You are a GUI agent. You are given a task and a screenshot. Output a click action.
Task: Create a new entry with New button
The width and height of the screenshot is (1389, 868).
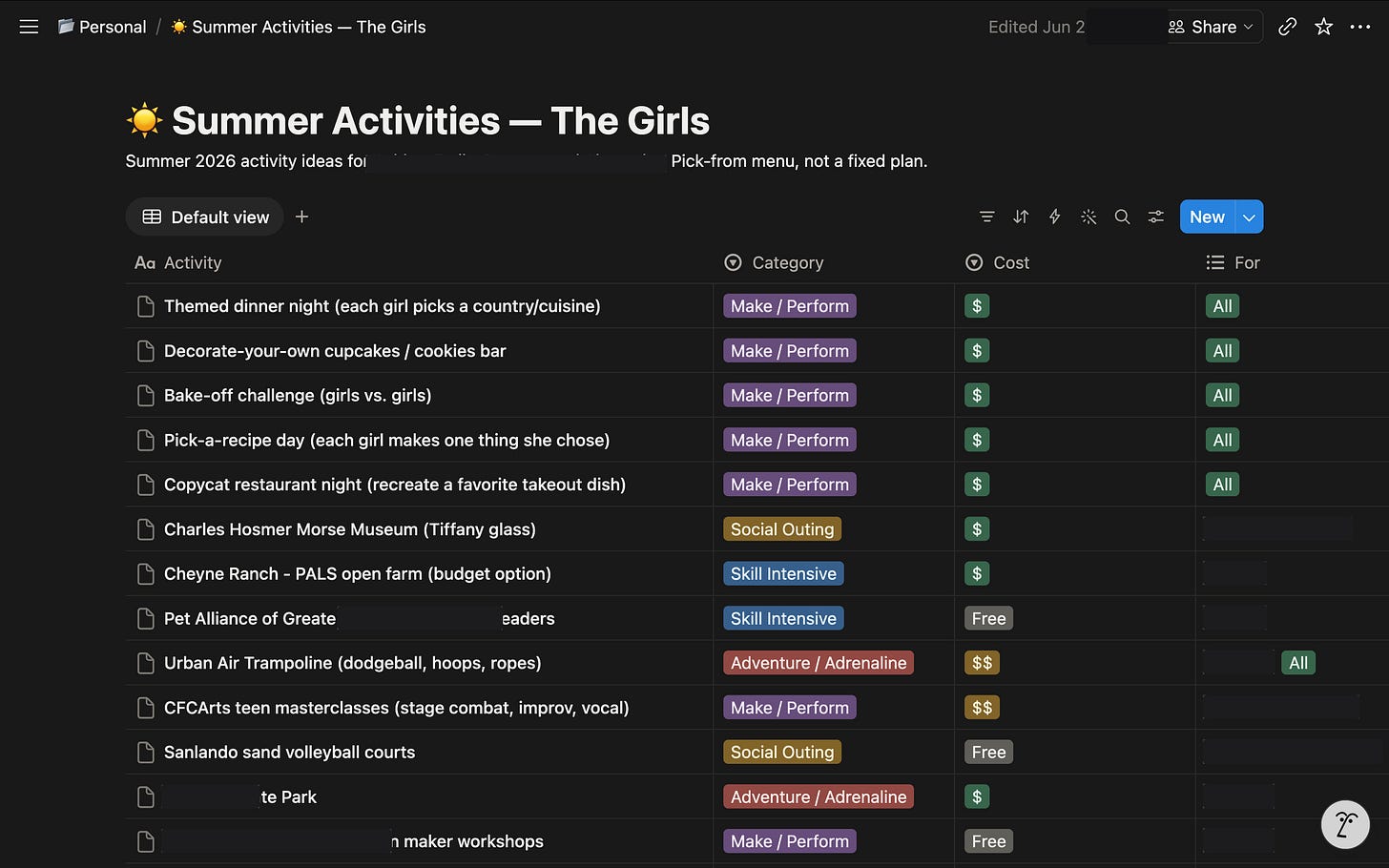(1207, 217)
